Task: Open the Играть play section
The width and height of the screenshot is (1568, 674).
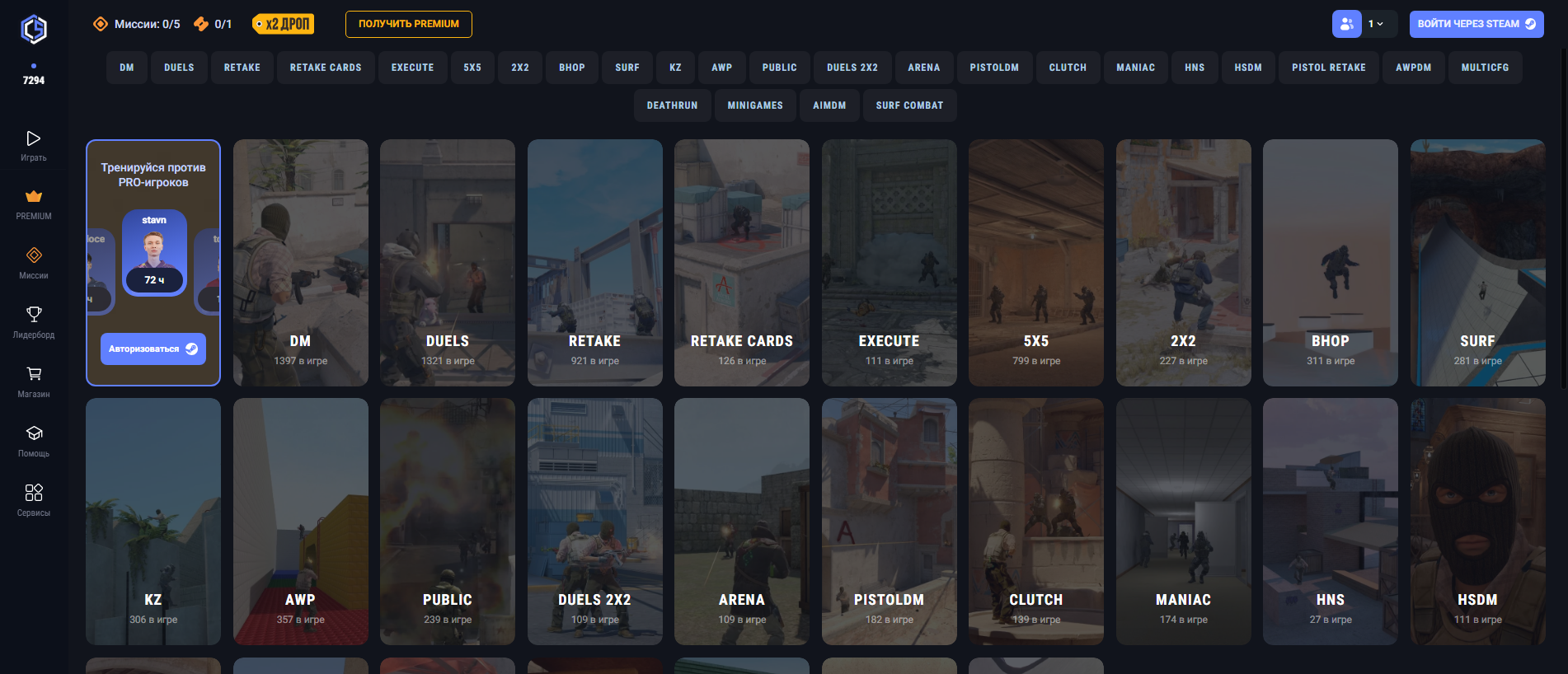Action: point(34,145)
